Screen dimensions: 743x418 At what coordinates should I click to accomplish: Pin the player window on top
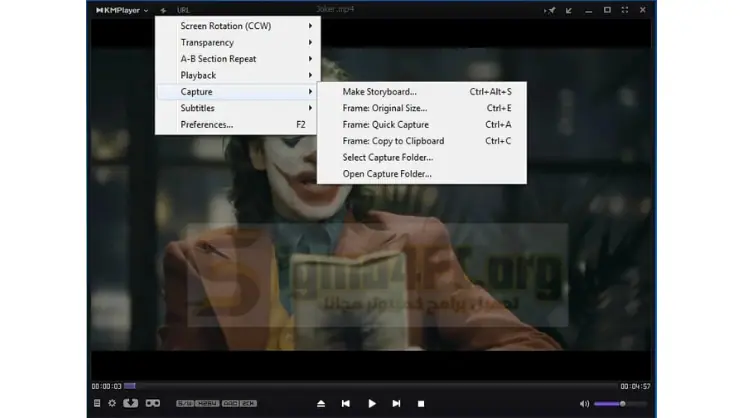tap(550, 10)
